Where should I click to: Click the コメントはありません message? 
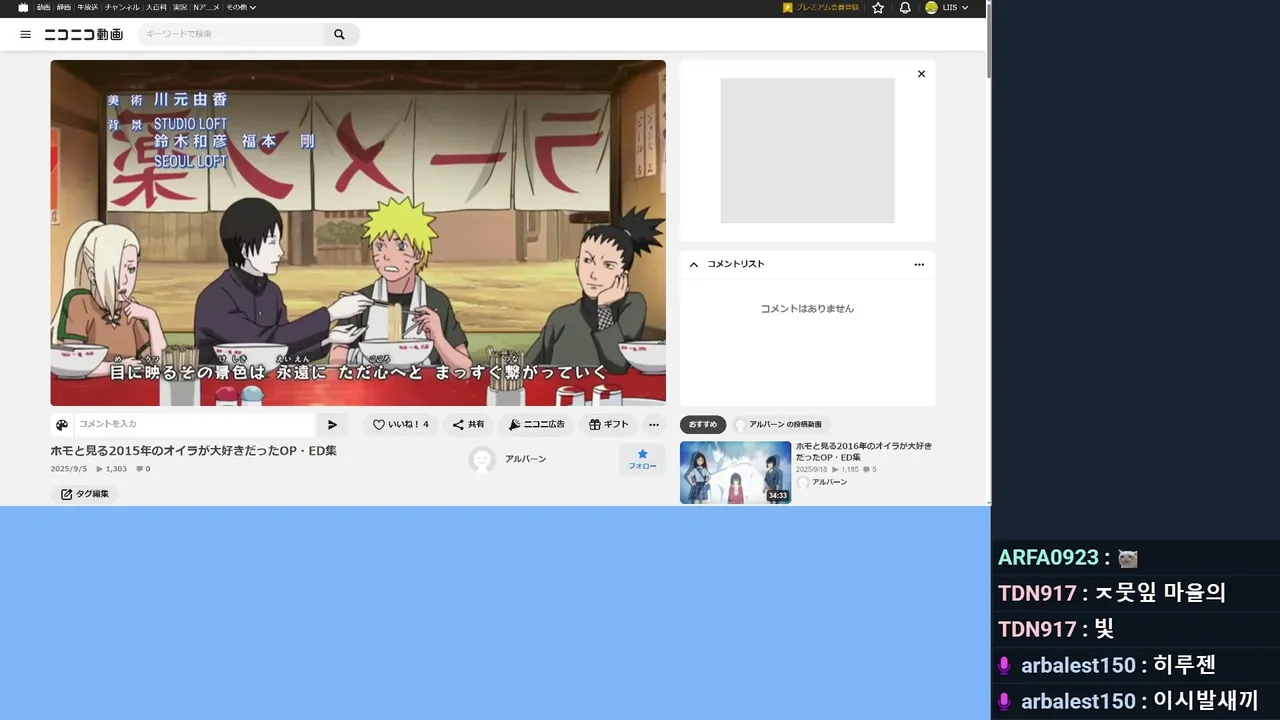click(x=807, y=309)
